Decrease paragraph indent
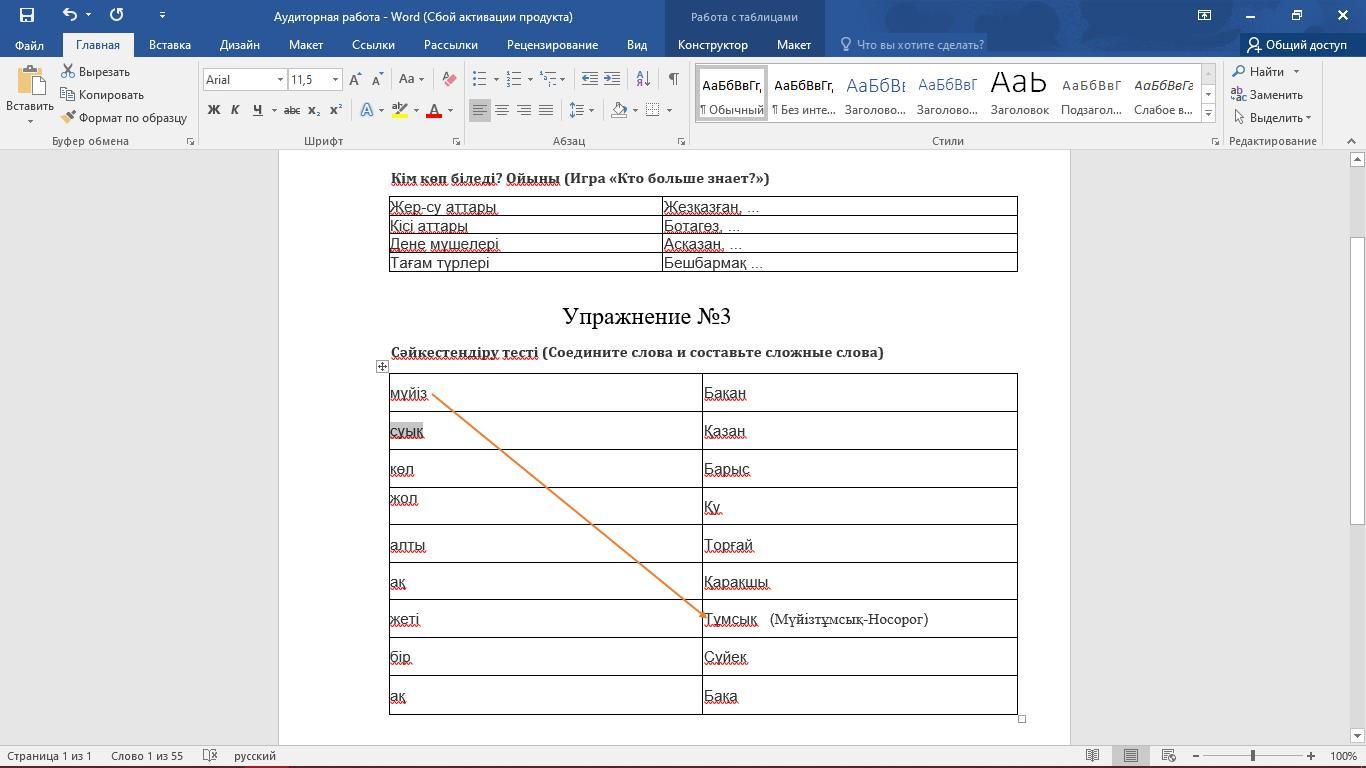1366x768 pixels. 590,79
